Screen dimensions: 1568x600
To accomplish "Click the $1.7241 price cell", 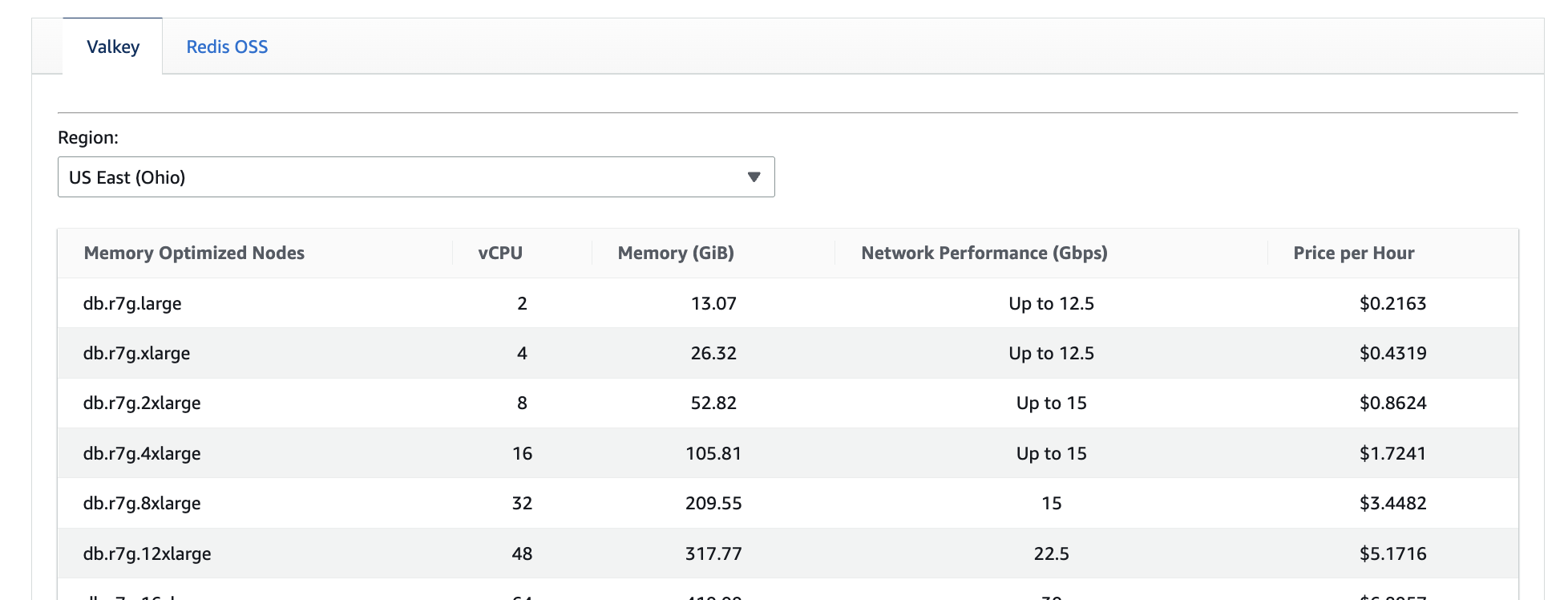I will point(1392,454).
